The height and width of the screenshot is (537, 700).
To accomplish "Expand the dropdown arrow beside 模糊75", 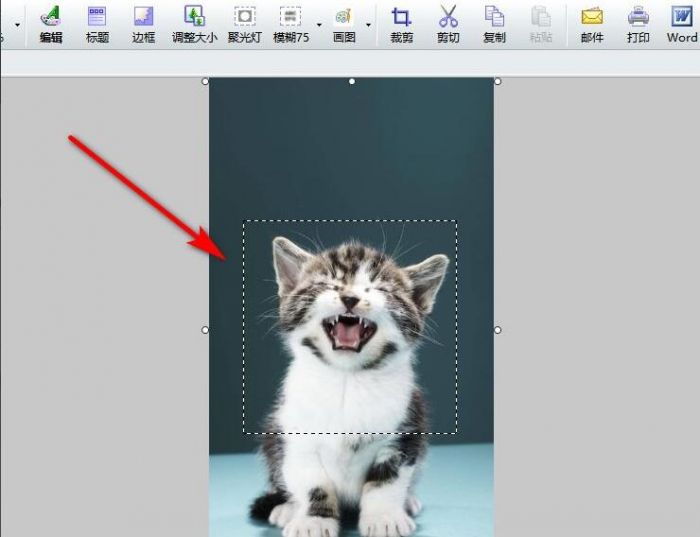I will 319,25.
